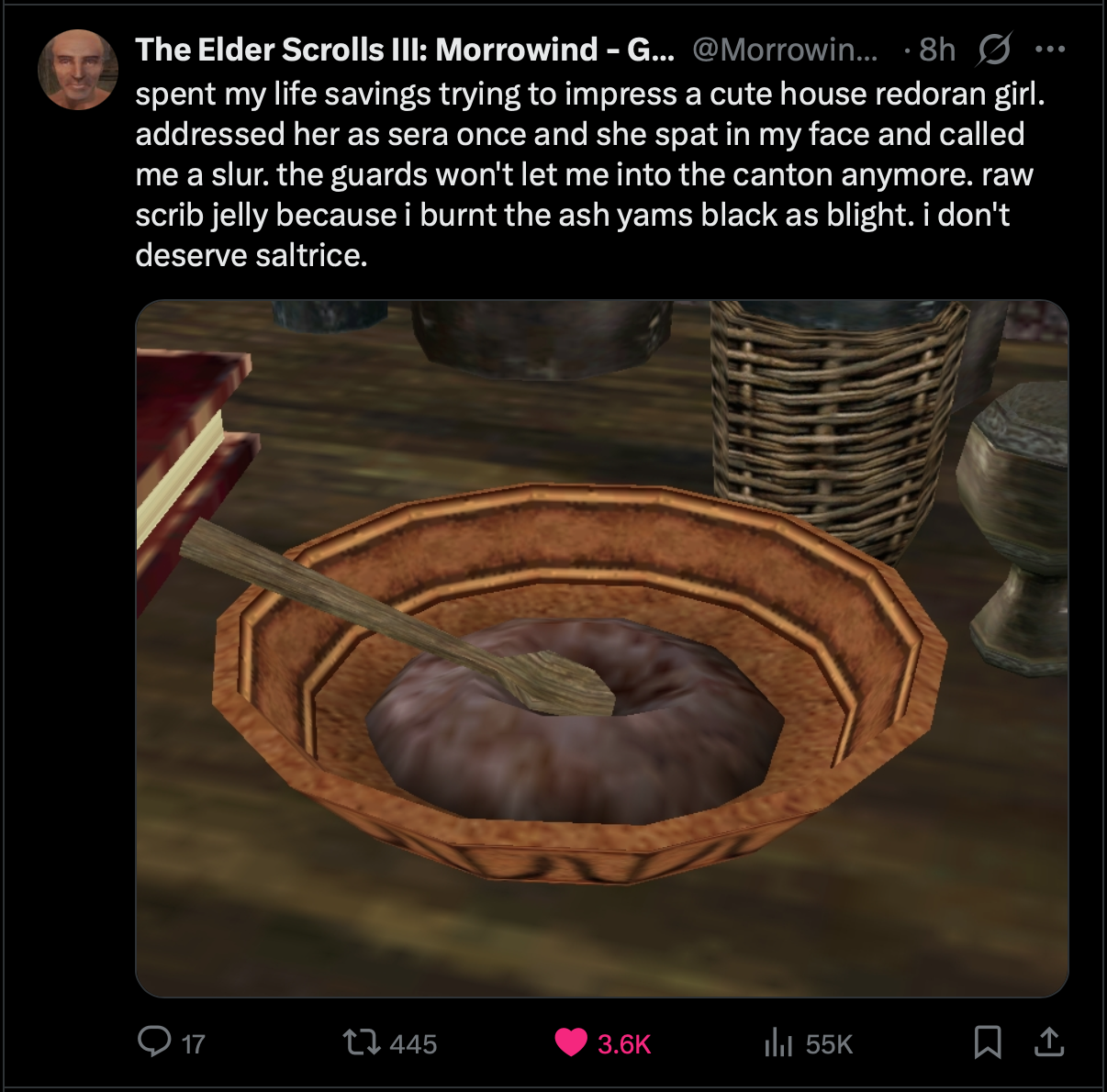View post analytics via bar chart icon
This screenshot has height=1092, width=1107.
point(777,1042)
